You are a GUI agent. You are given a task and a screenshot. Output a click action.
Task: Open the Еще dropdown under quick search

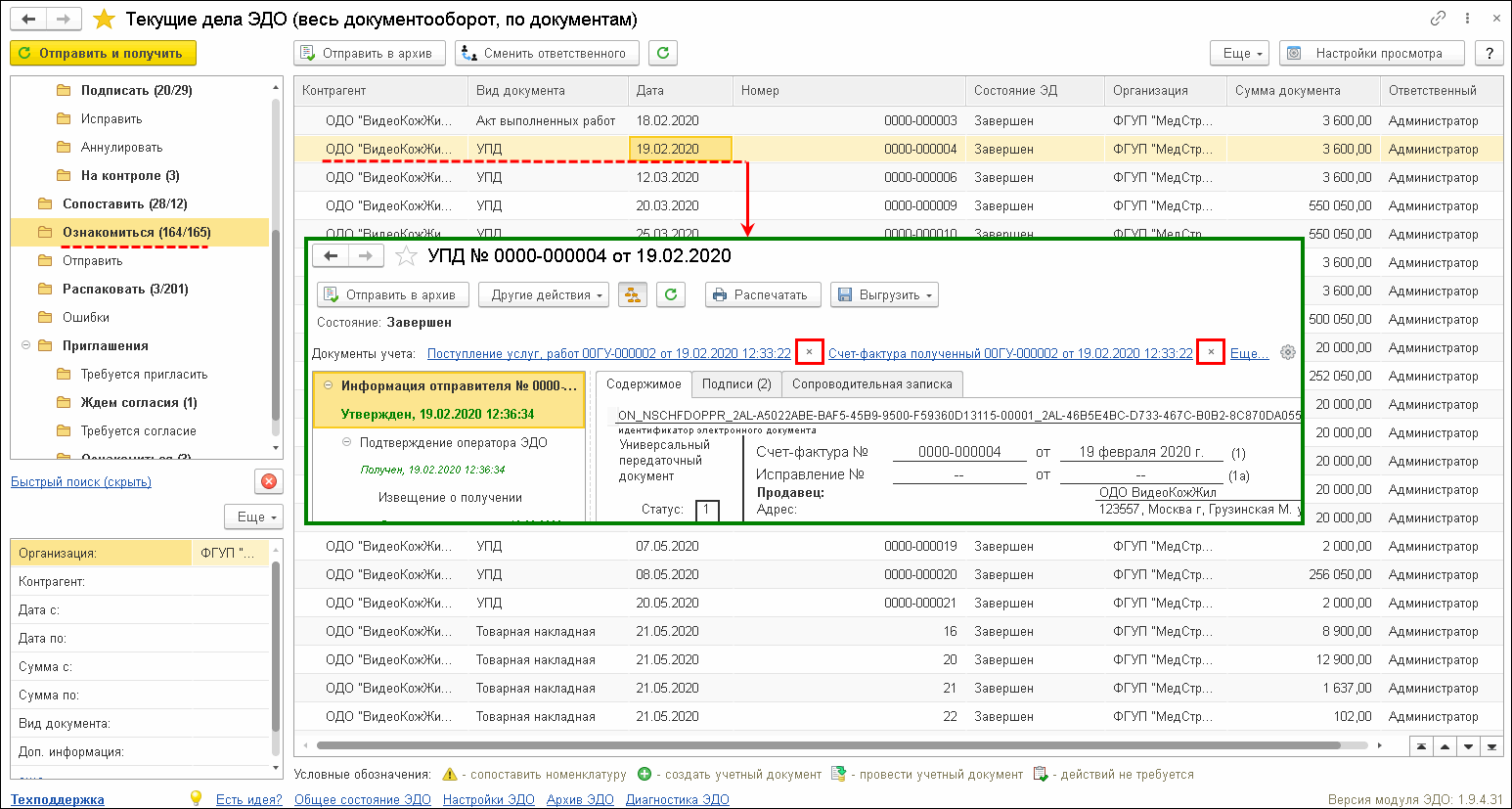click(254, 517)
